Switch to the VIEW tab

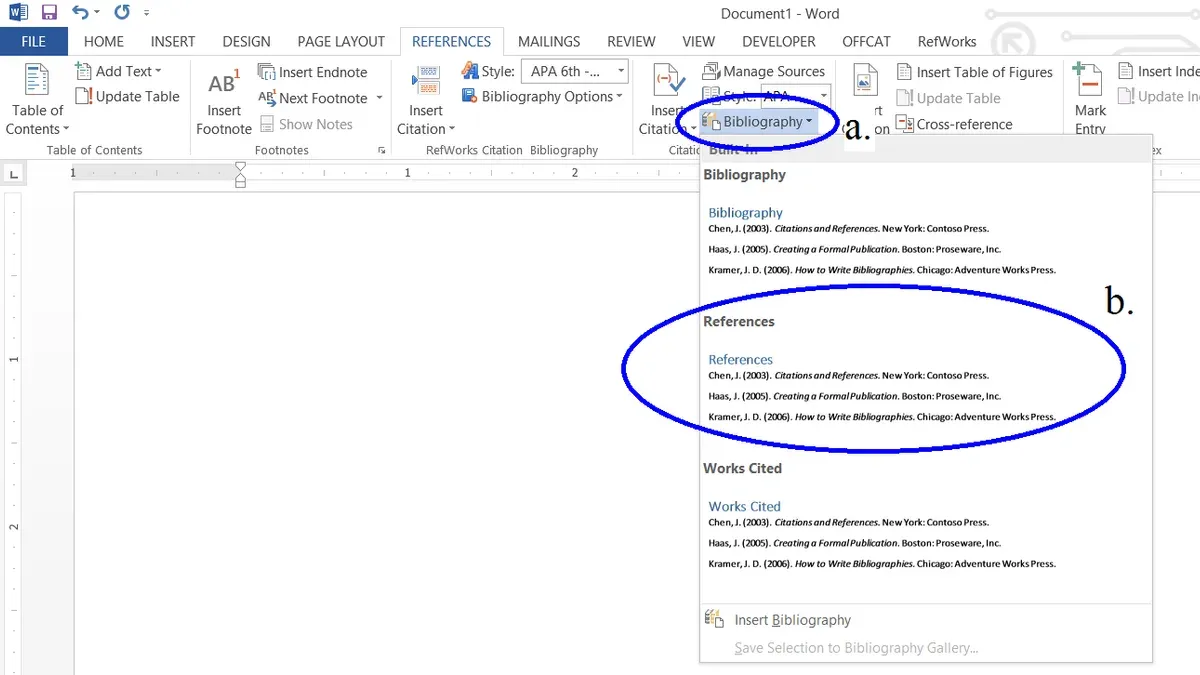pyautogui.click(x=698, y=41)
